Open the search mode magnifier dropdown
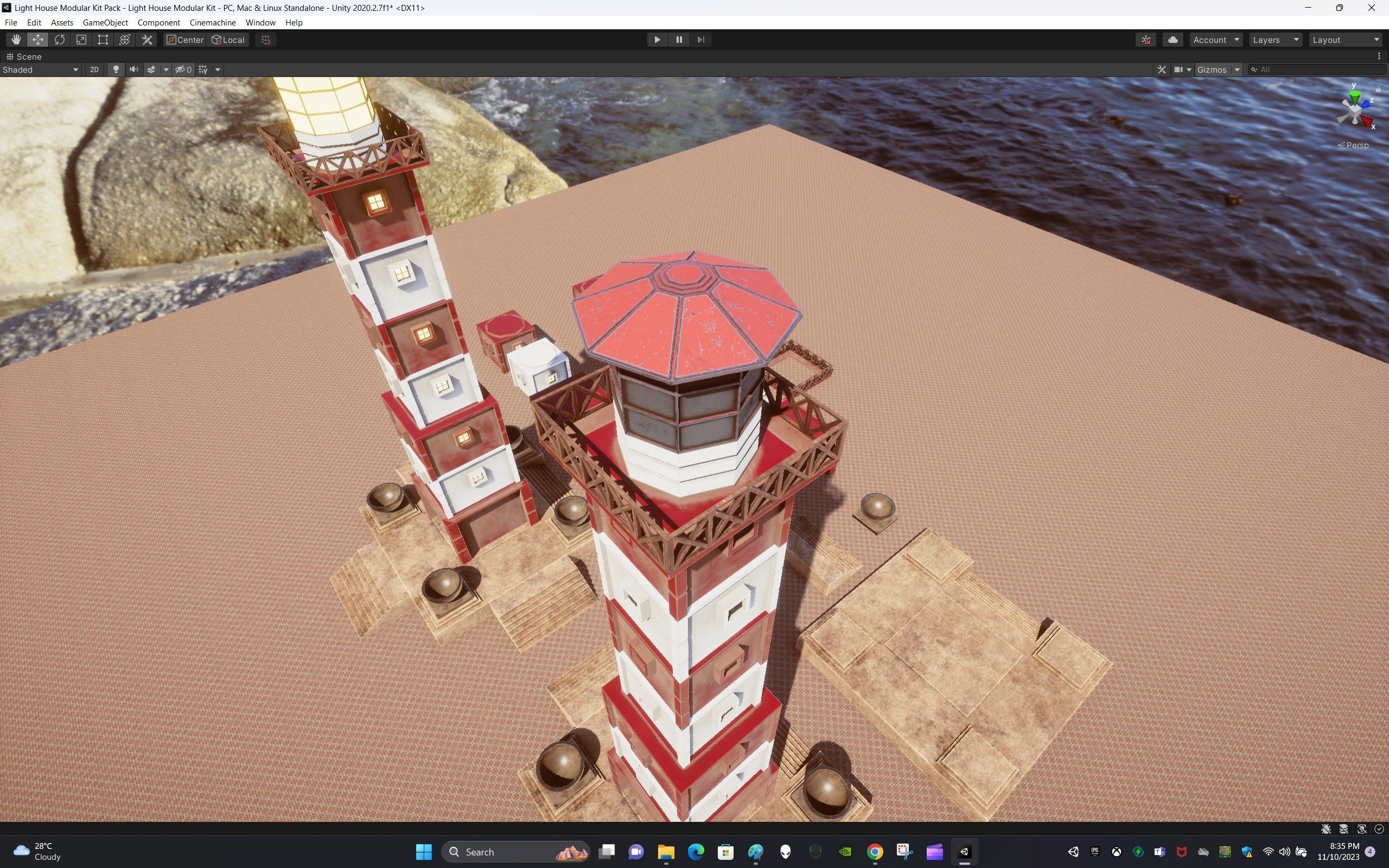The image size is (1389, 868). tap(1254, 69)
